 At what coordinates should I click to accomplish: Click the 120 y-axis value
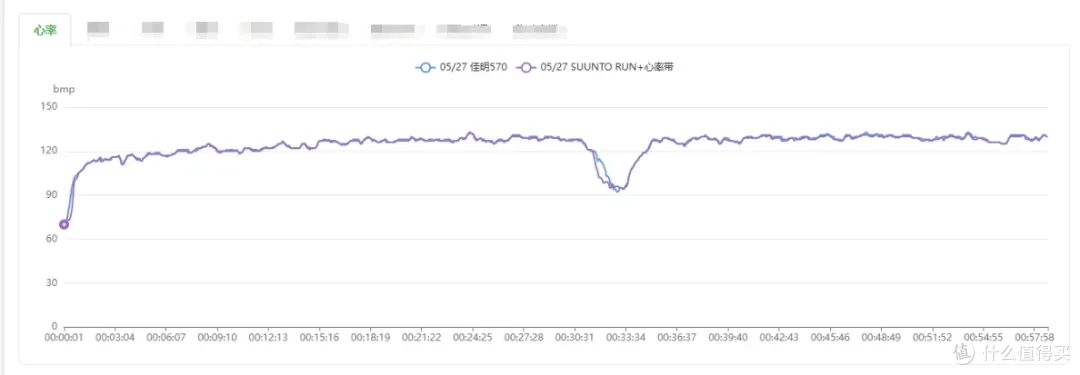[x=50, y=151]
